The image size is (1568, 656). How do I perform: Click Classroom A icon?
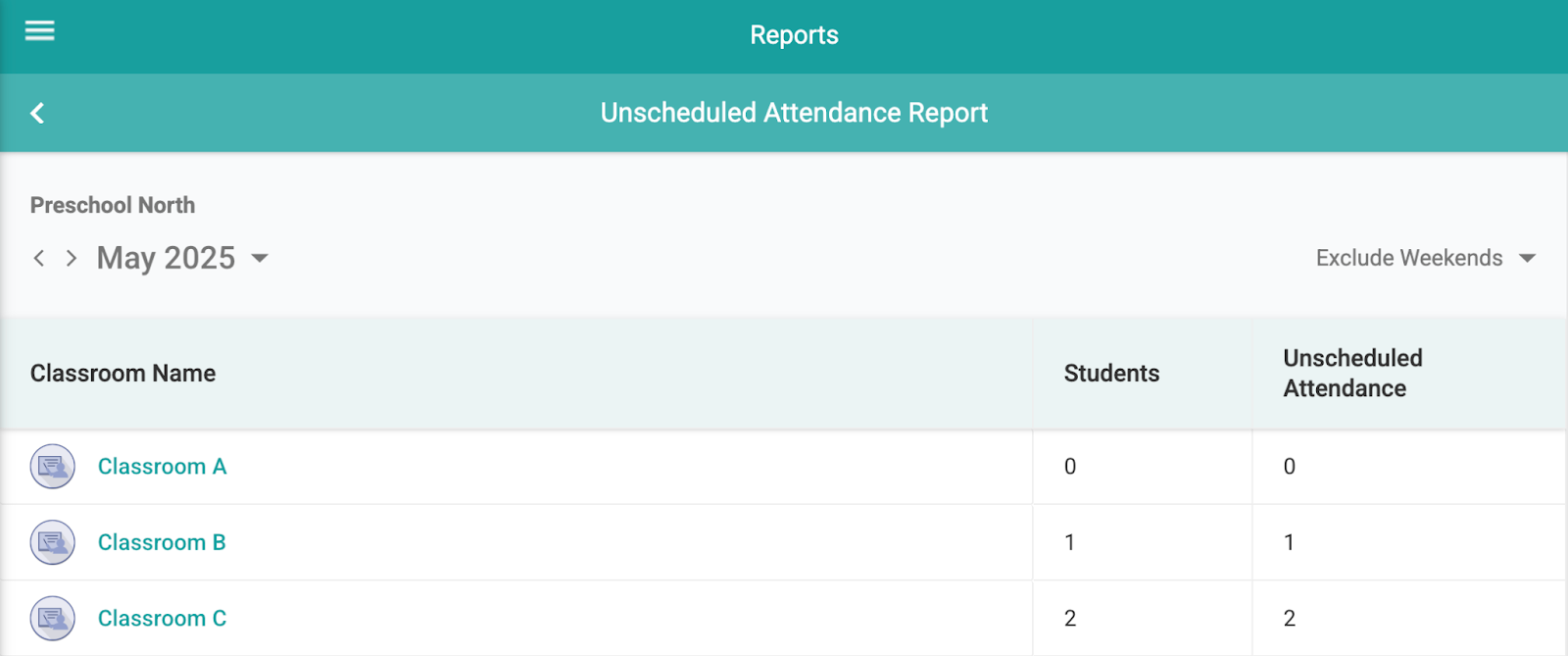52,467
